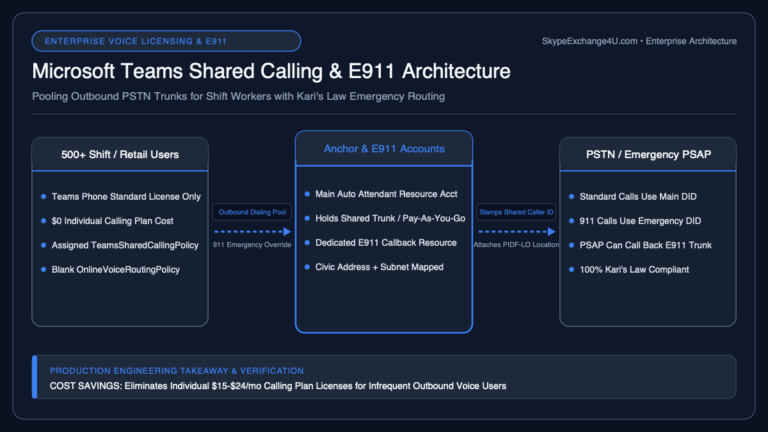The height and width of the screenshot is (432, 768).
Task: Click Main Auto Attendant Resource Acct
Action: click(386, 194)
